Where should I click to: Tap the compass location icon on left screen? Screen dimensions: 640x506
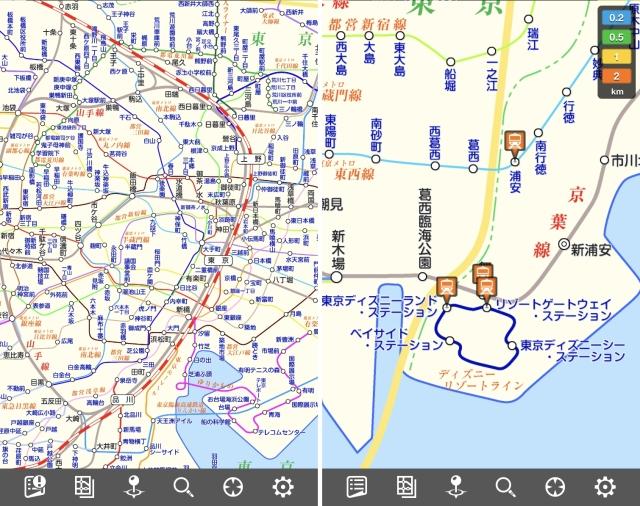[233, 487]
